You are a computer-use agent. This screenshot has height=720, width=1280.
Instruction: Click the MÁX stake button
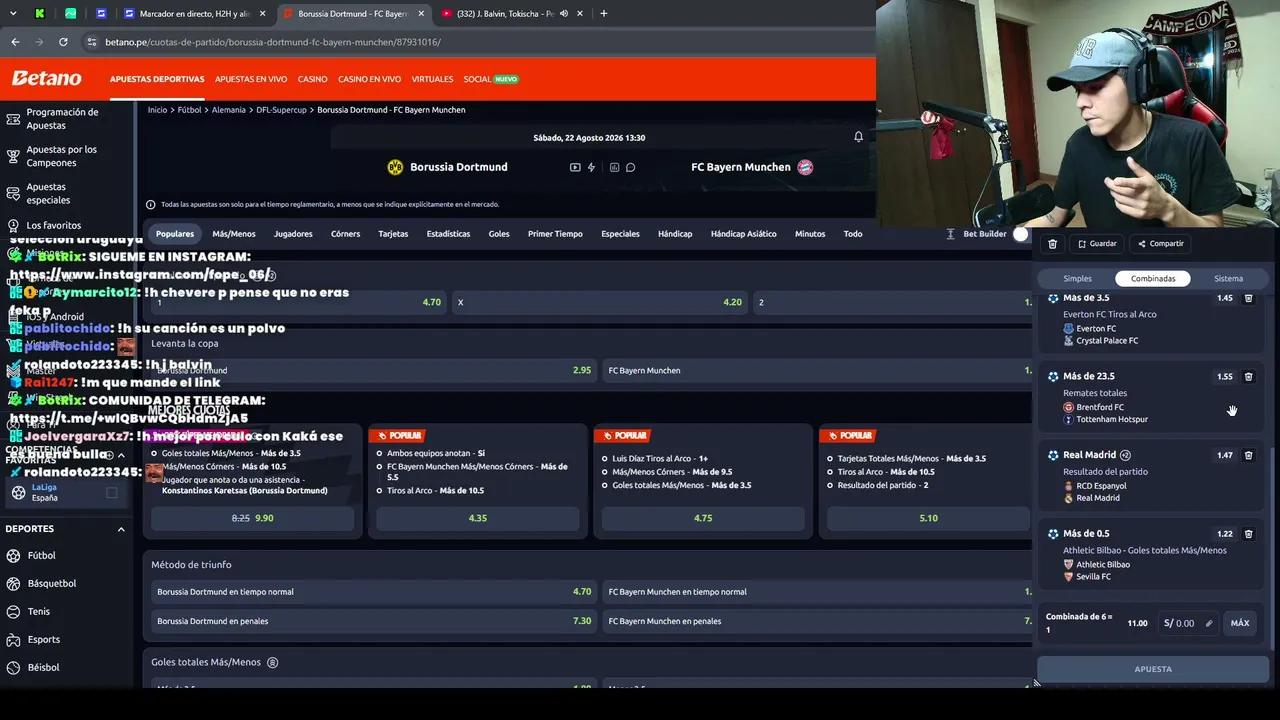1240,623
